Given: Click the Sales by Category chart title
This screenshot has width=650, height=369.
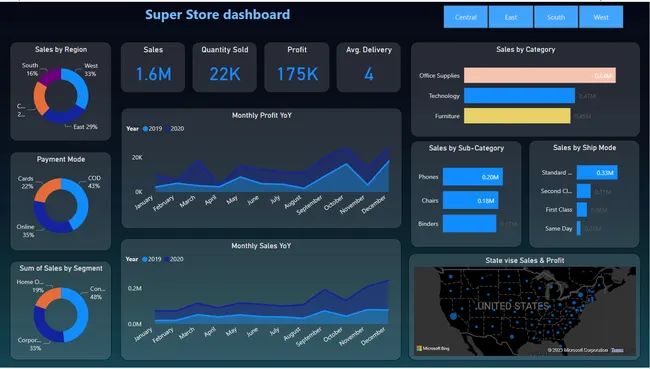Looking at the screenshot, I should [x=526, y=49].
